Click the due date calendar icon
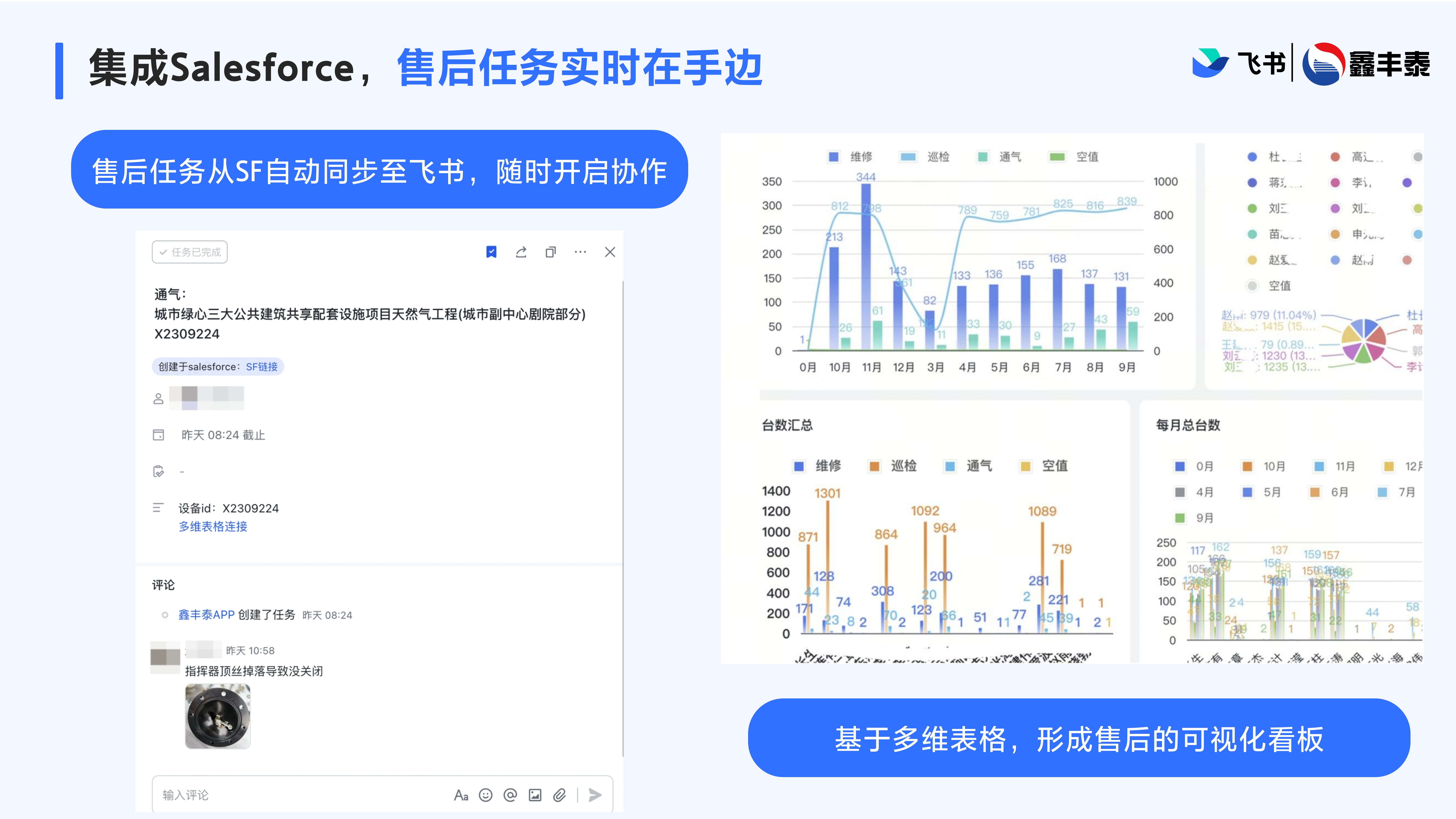This screenshot has height=819, width=1456. pos(158,435)
